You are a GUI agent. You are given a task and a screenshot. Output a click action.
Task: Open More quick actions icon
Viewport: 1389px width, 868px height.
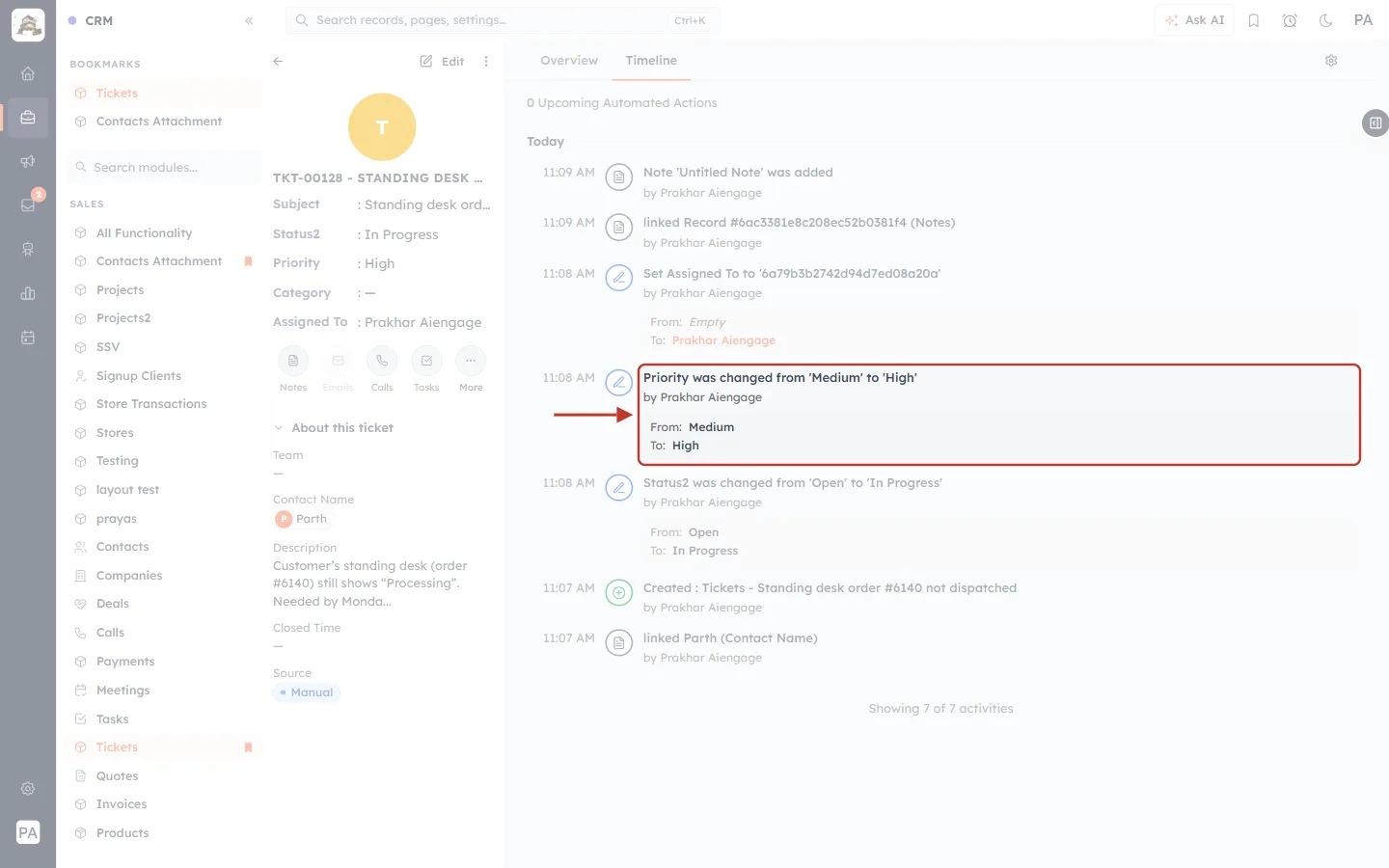click(471, 361)
